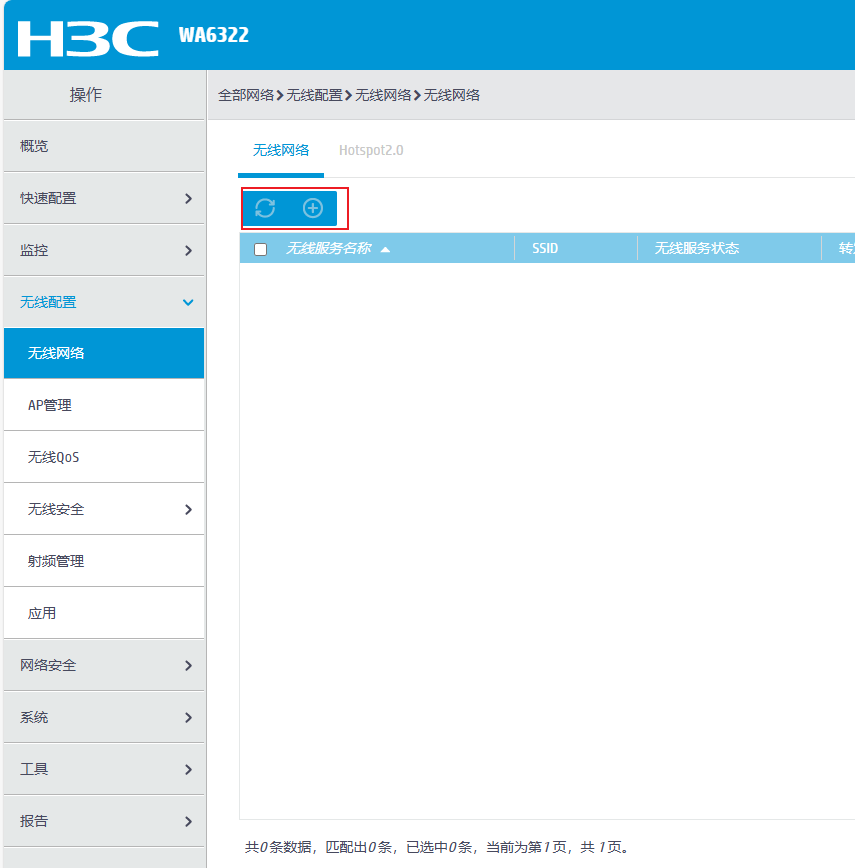Click the refresh icon on the toolbar
Image resolution: width=855 pixels, height=868 pixels.
tap(264, 208)
